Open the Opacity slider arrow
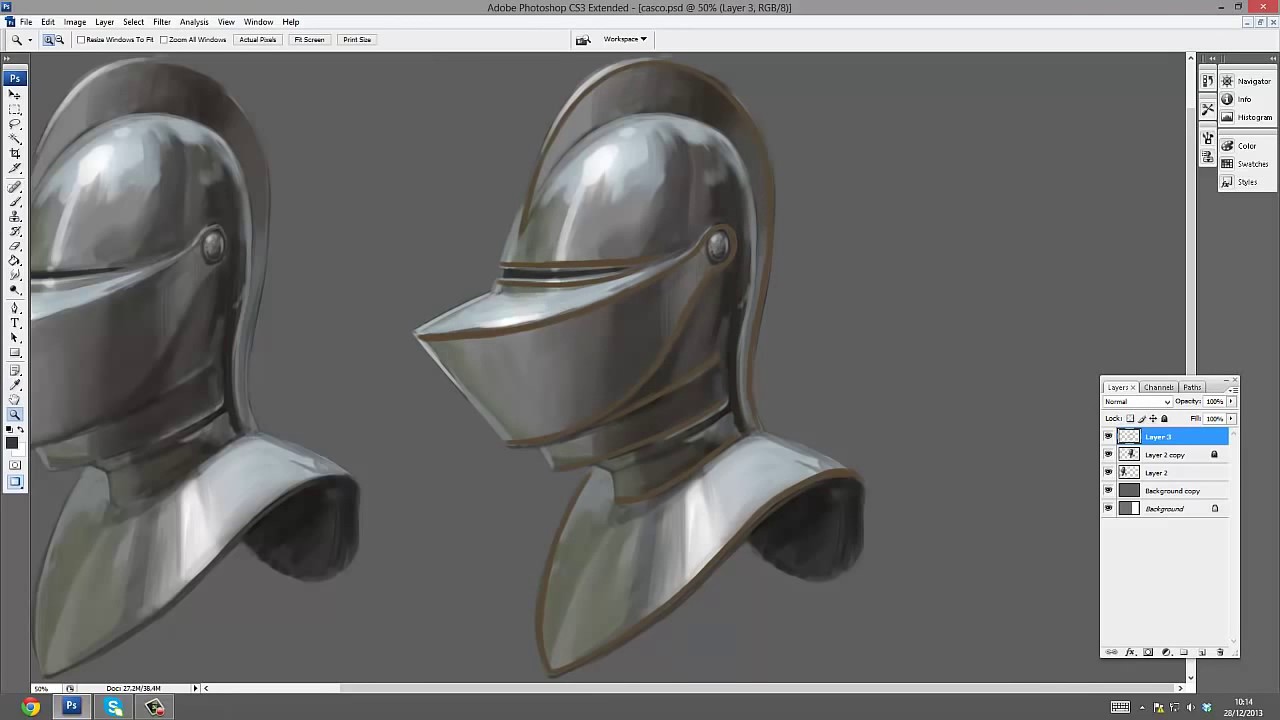Screen dimensions: 1280x720 click(1231, 401)
